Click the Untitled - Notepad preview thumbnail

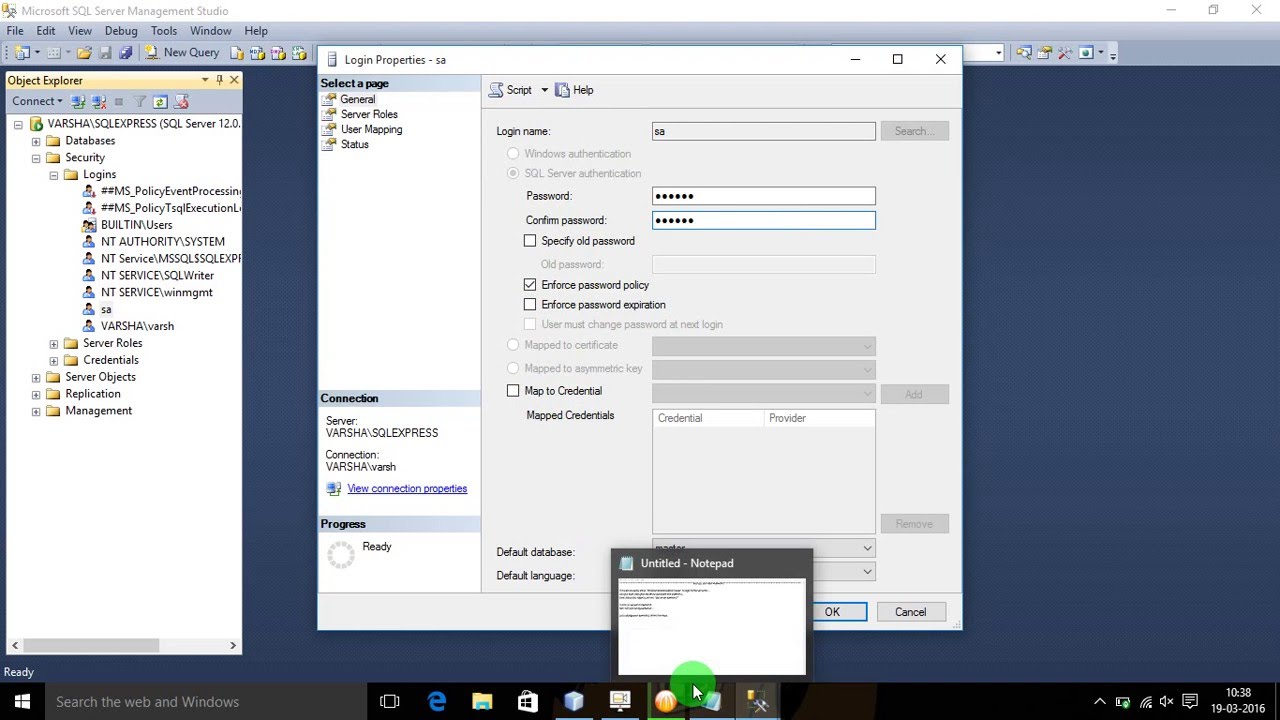pyautogui.click(x=711, y=627)
